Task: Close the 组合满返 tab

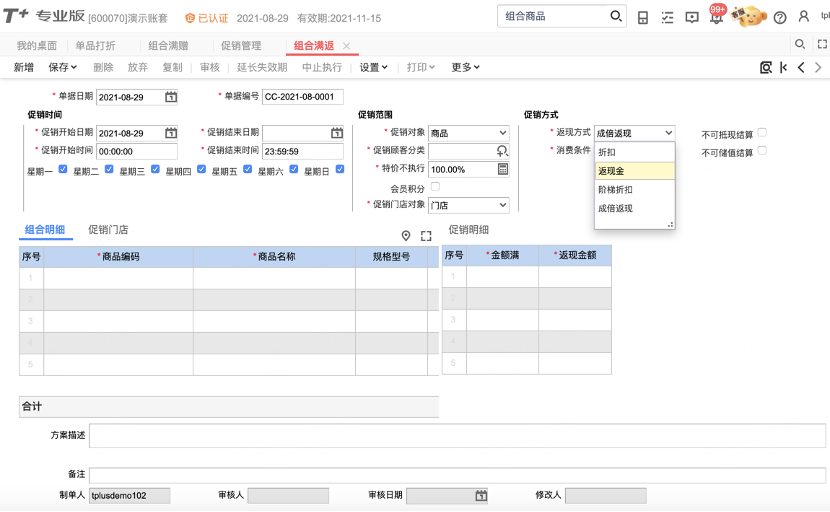Action: [x=346, y=46]
